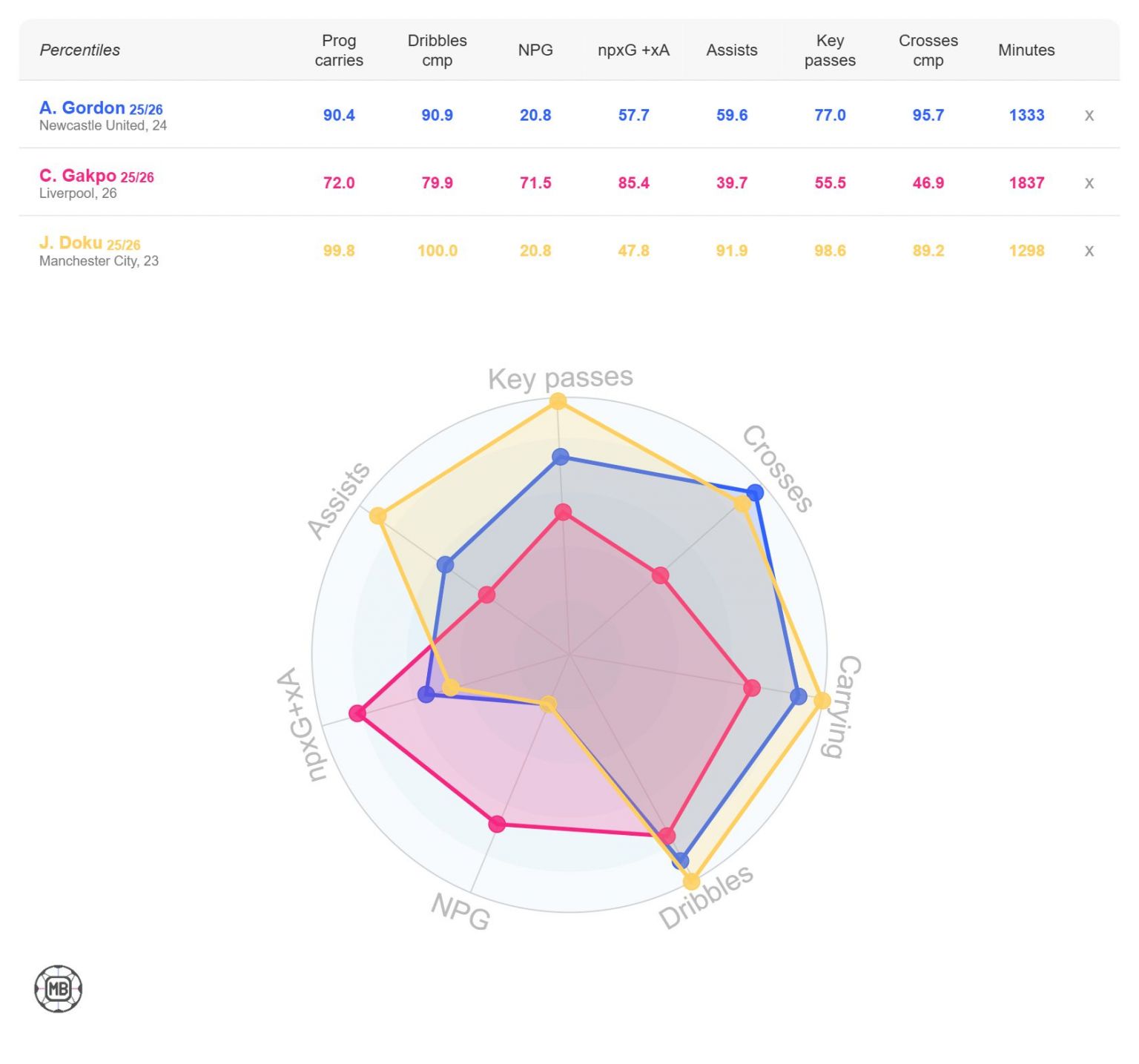Click the Minutes column header
1139x1064 pixels.
click(1026, 50)
